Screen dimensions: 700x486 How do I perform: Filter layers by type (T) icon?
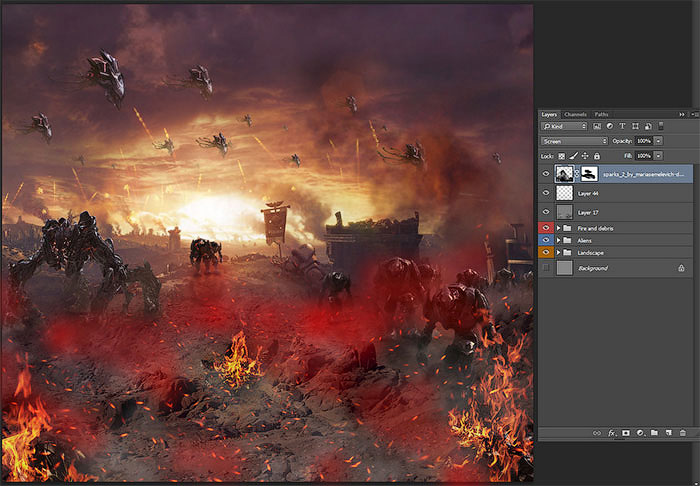(622, 126)
